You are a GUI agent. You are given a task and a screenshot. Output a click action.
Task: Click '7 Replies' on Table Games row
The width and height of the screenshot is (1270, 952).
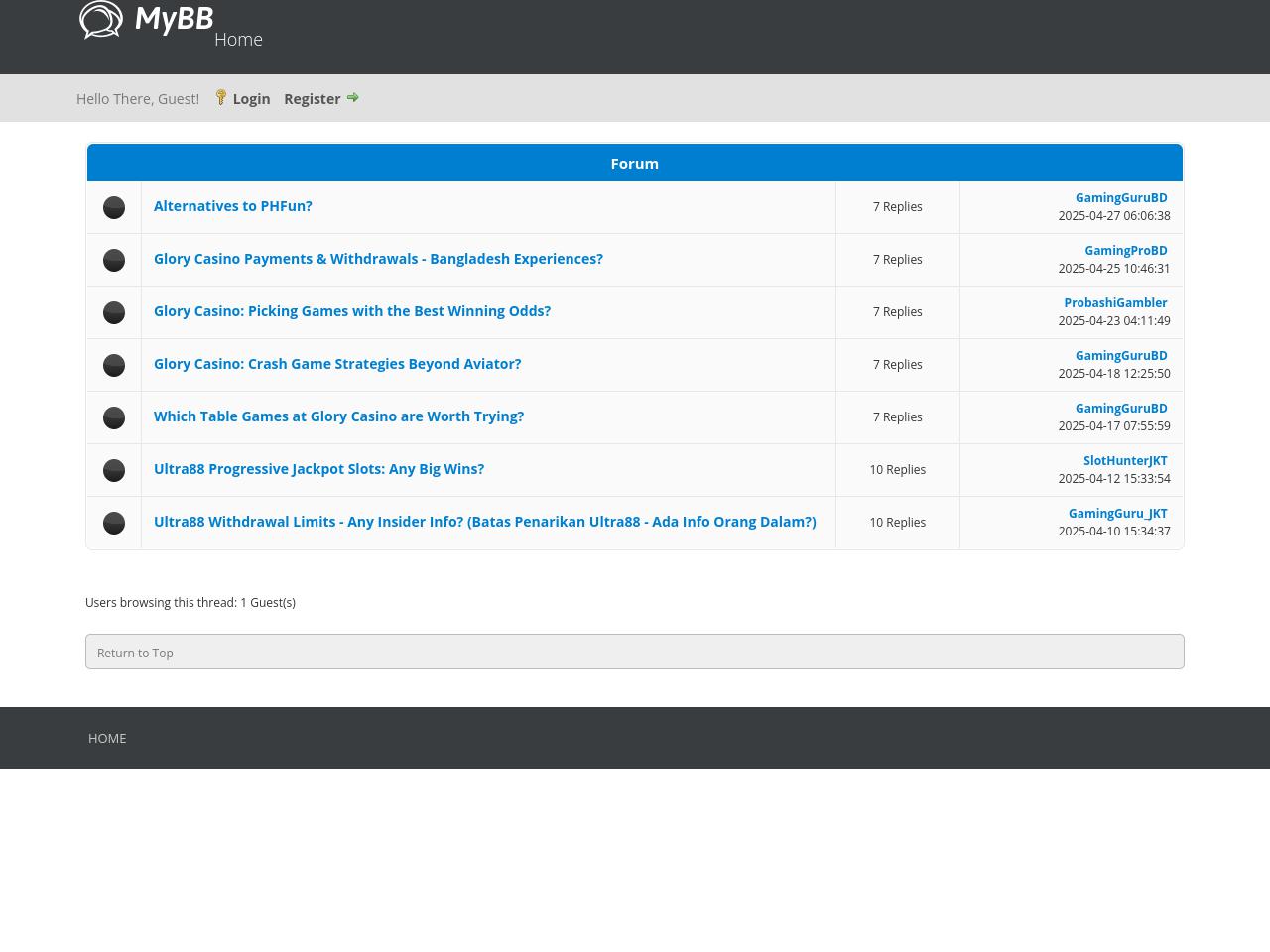point(898,417)
